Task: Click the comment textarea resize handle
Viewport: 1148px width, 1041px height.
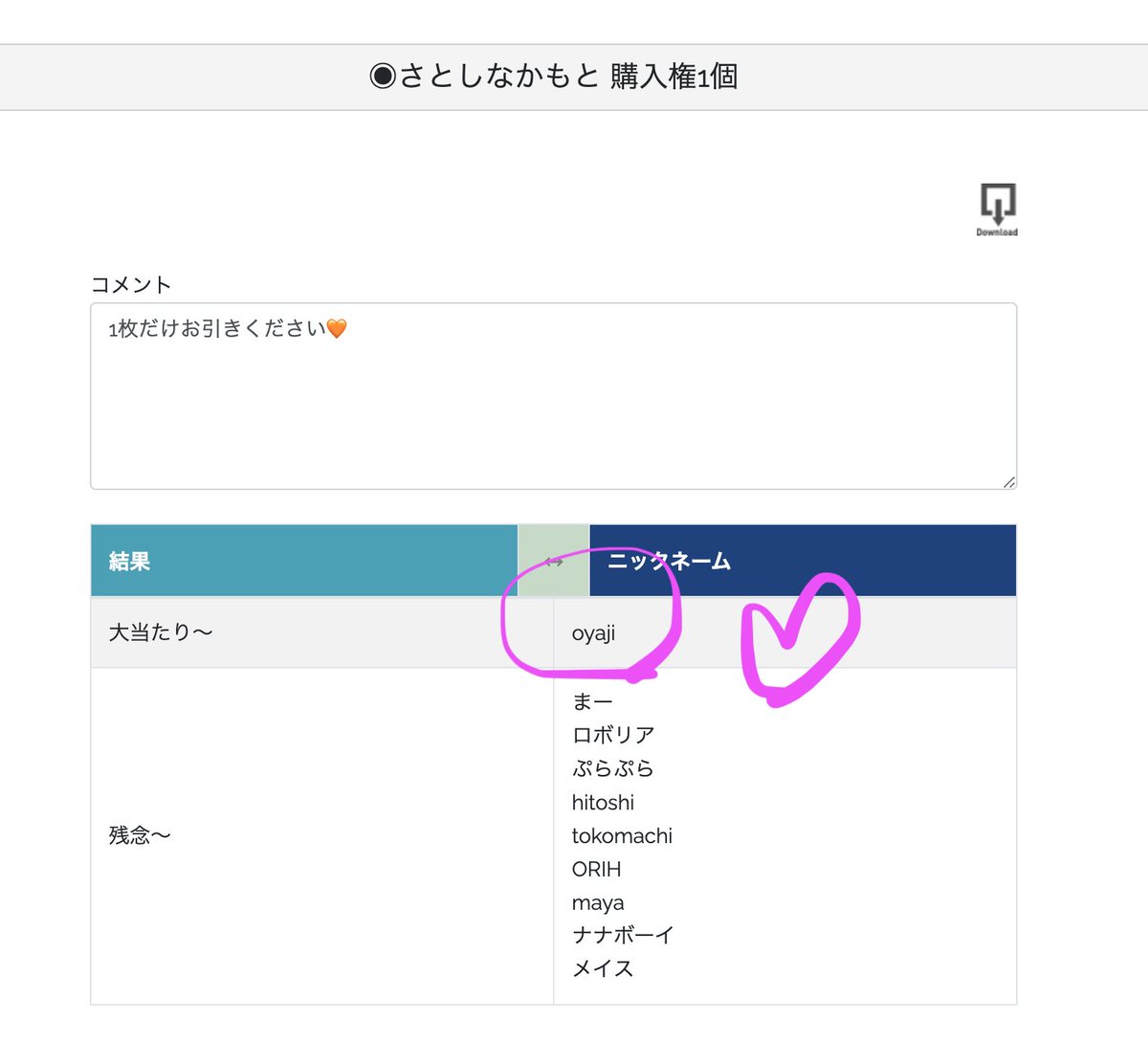Action: point(1009,482)
